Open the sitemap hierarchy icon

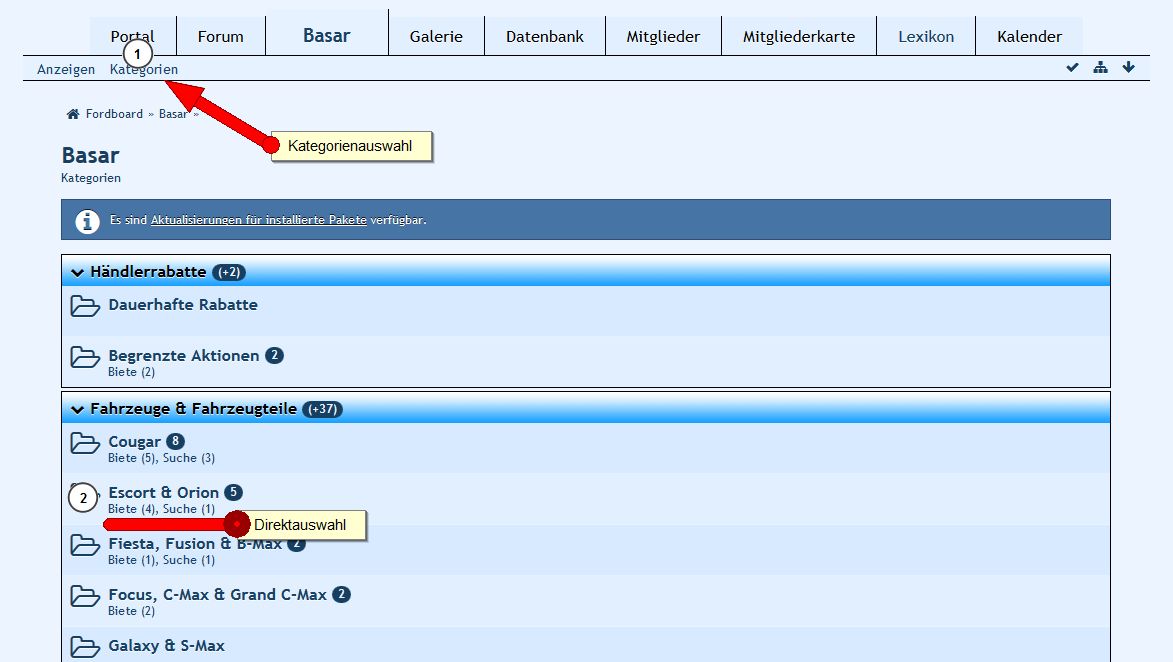(1100, 67)
